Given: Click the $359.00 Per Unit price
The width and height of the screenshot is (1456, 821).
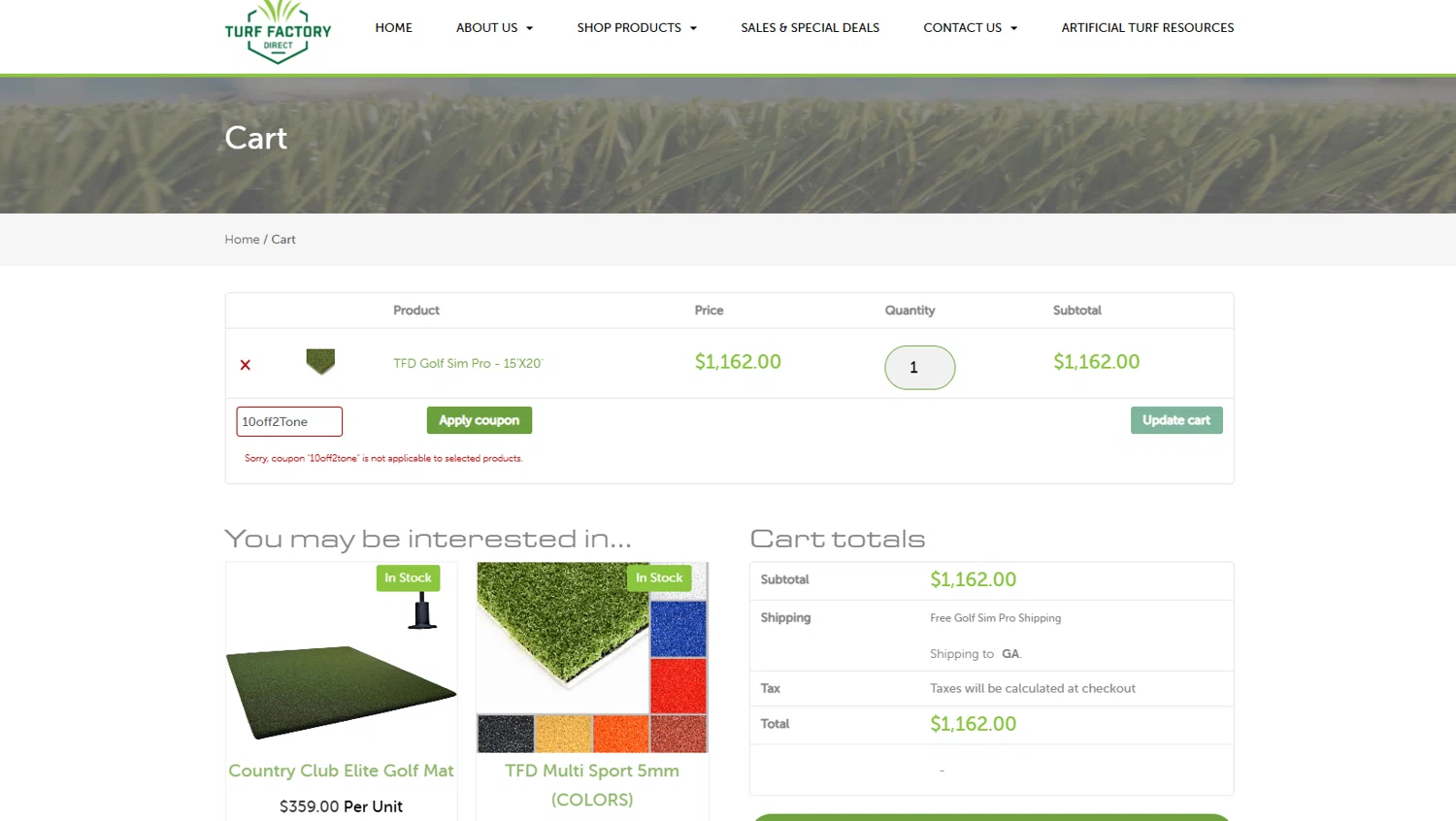Looking at the screenshot, I should click(x=341, y=806).
